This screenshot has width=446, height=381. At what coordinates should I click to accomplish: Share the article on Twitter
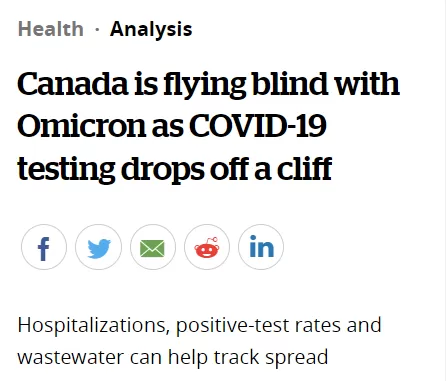click(98, 247)
